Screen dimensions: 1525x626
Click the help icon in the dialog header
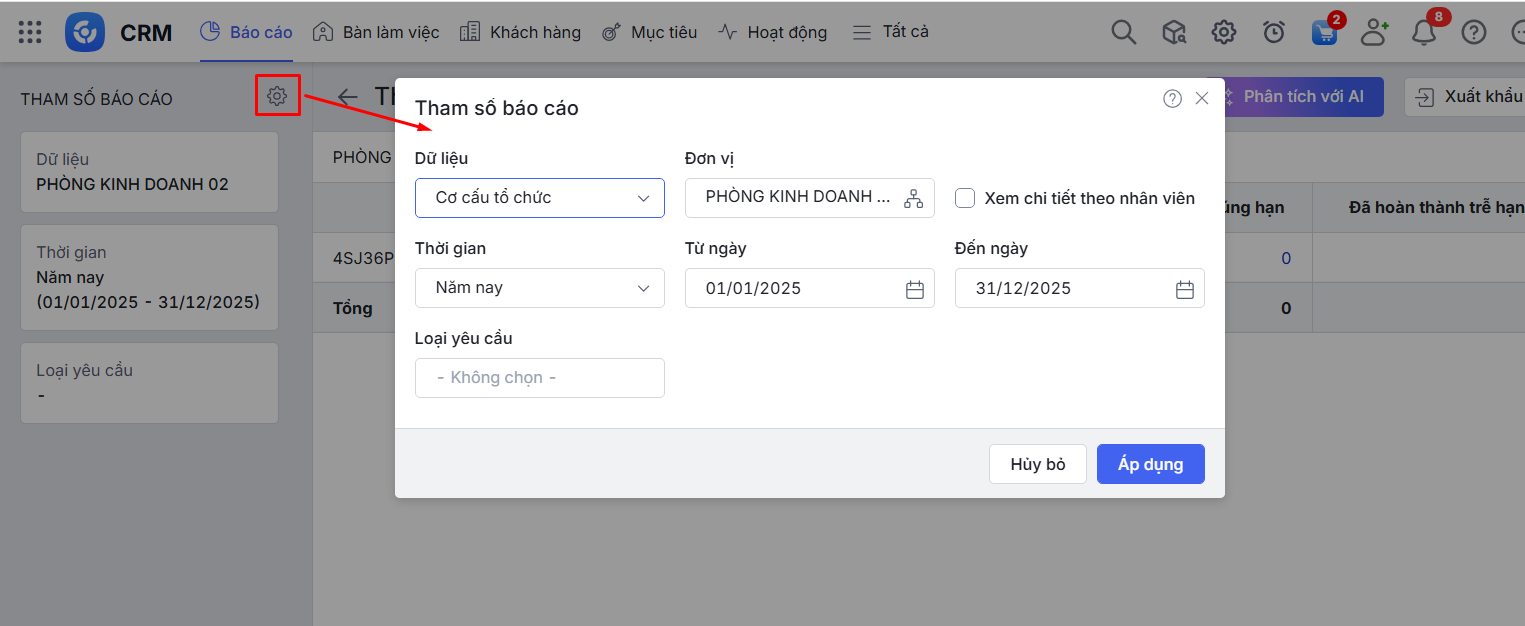1172,98
